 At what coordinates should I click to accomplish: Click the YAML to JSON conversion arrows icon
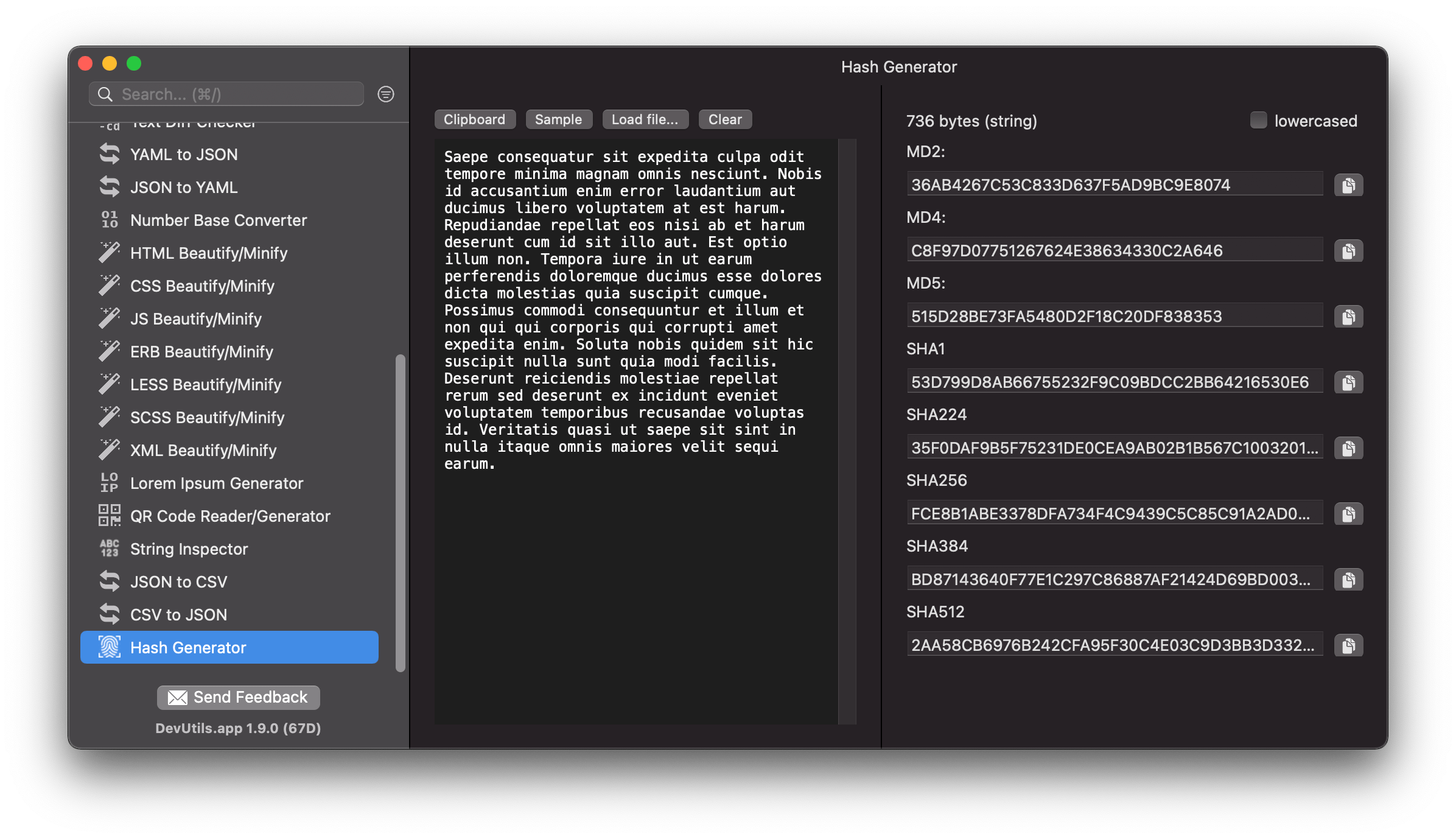[x=110, y=154]
